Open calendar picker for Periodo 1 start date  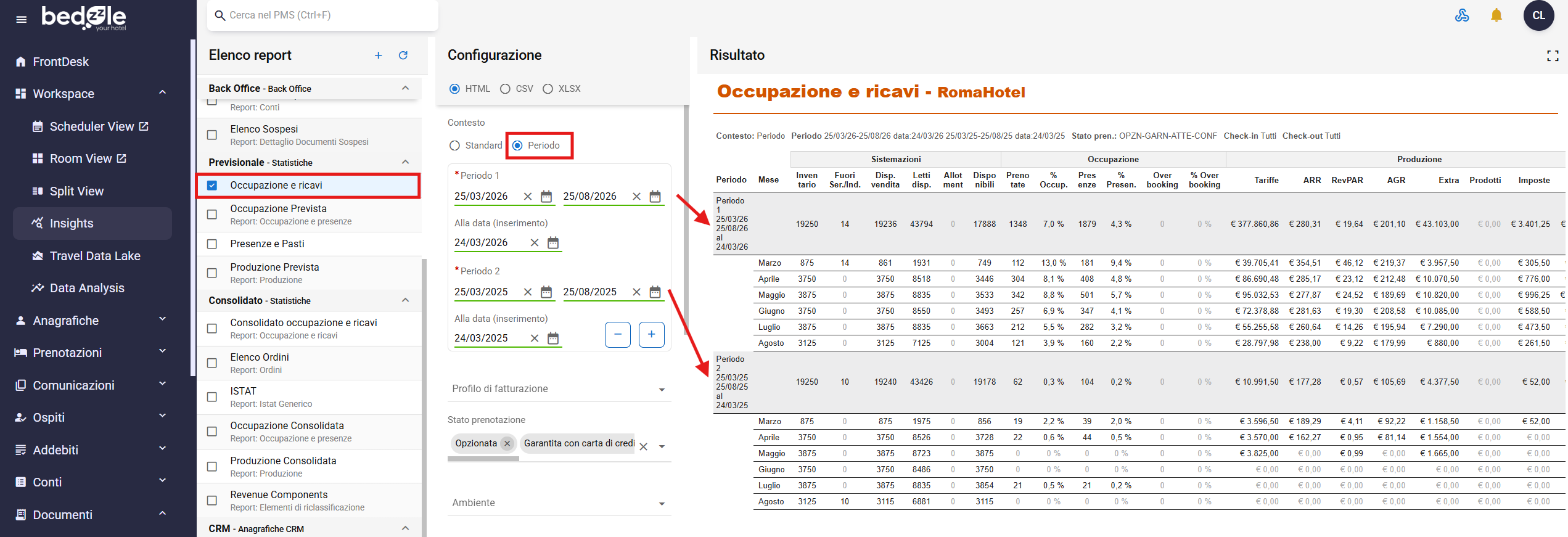[546, 197]
